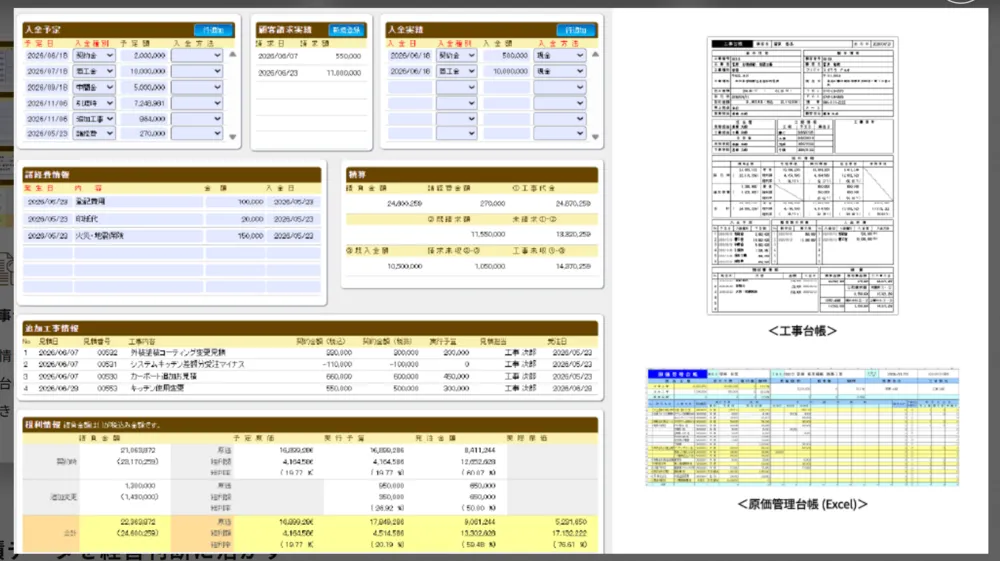Click the 粗利情報 panel header
This screenshot has height=561, width=1000.
point(311,425)
